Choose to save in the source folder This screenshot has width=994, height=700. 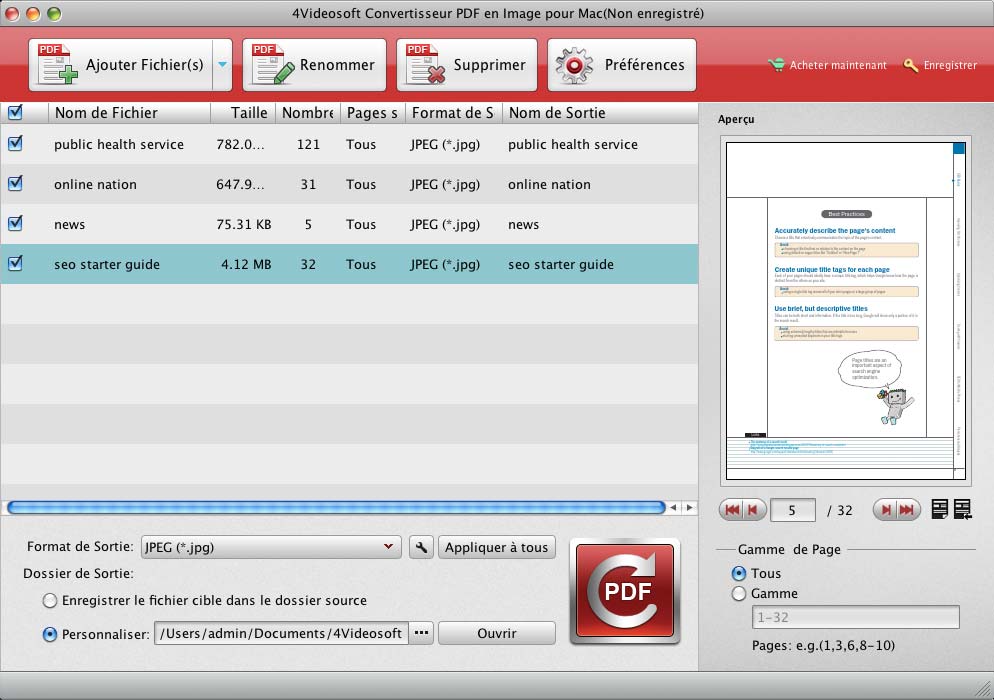click(x=50, y=601)
